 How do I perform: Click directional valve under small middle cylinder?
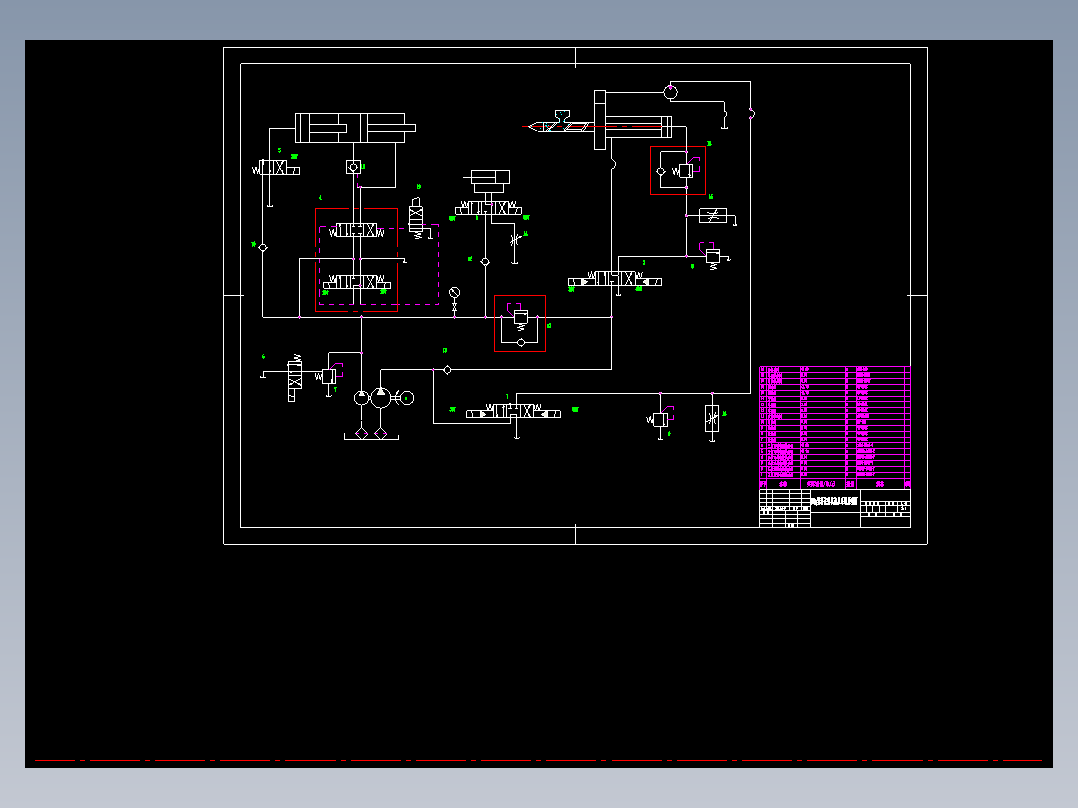[488, 208]
